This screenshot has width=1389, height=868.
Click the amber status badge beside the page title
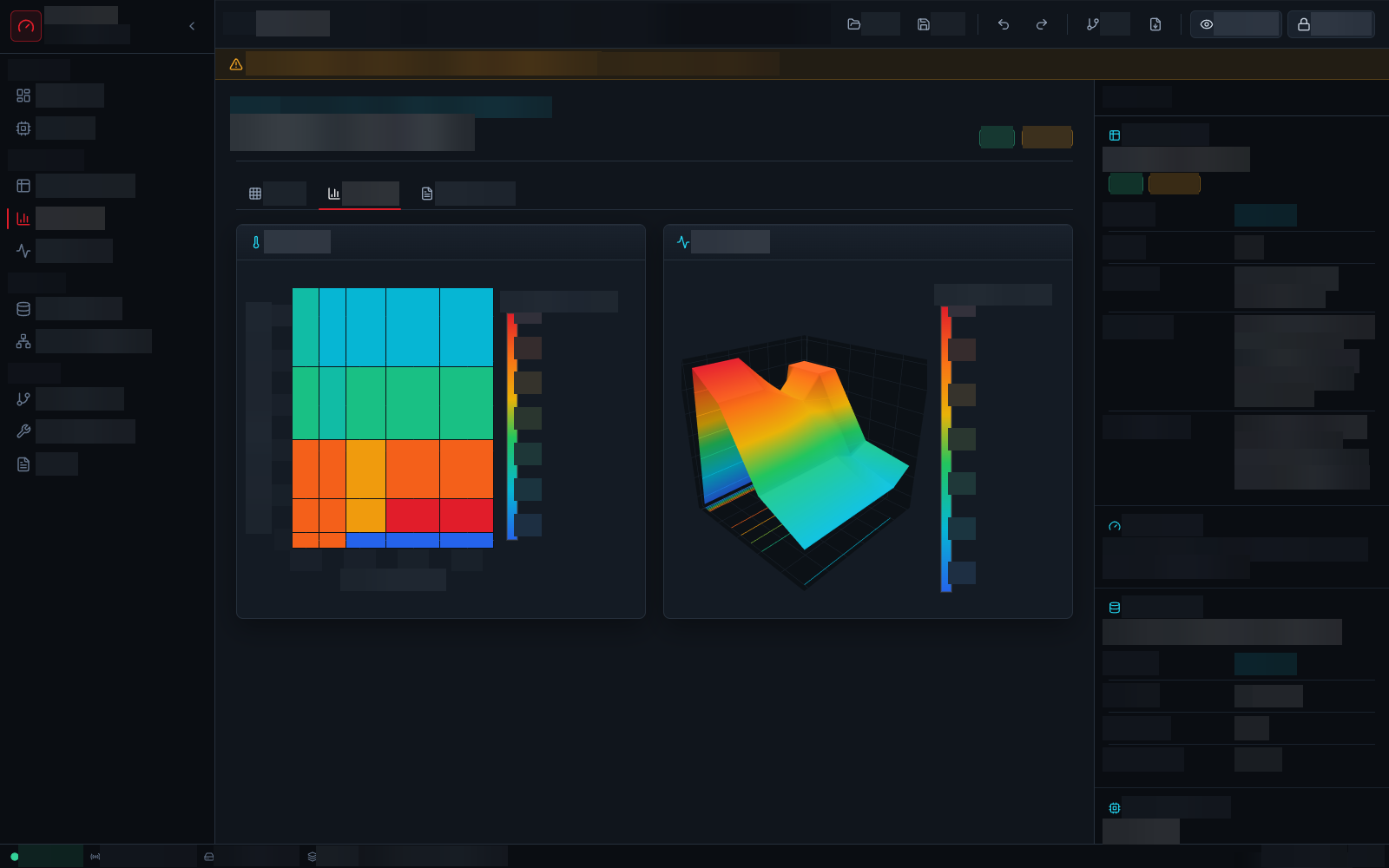(1047, 137)
